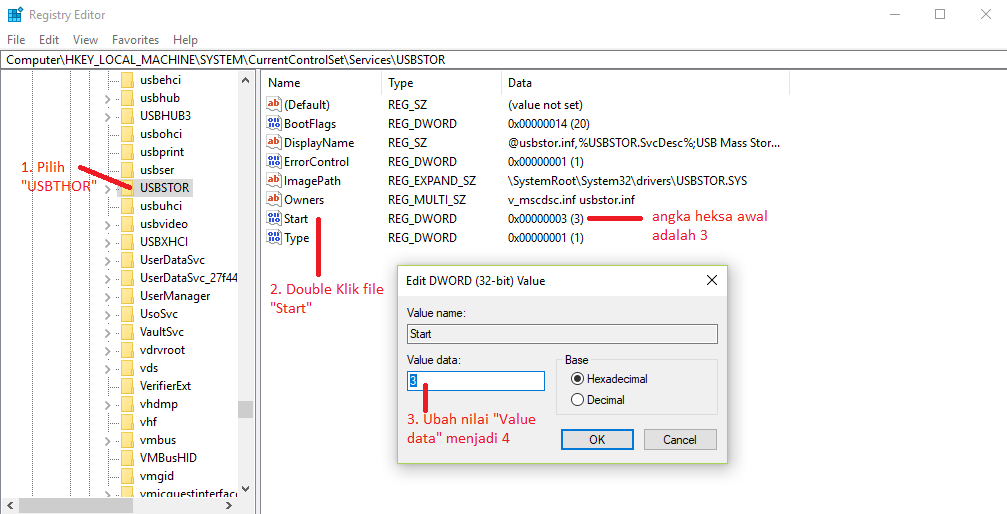
Task: Confirm the DWORD edit with OK
Action: pyautogui.click(x=597, y=439)
